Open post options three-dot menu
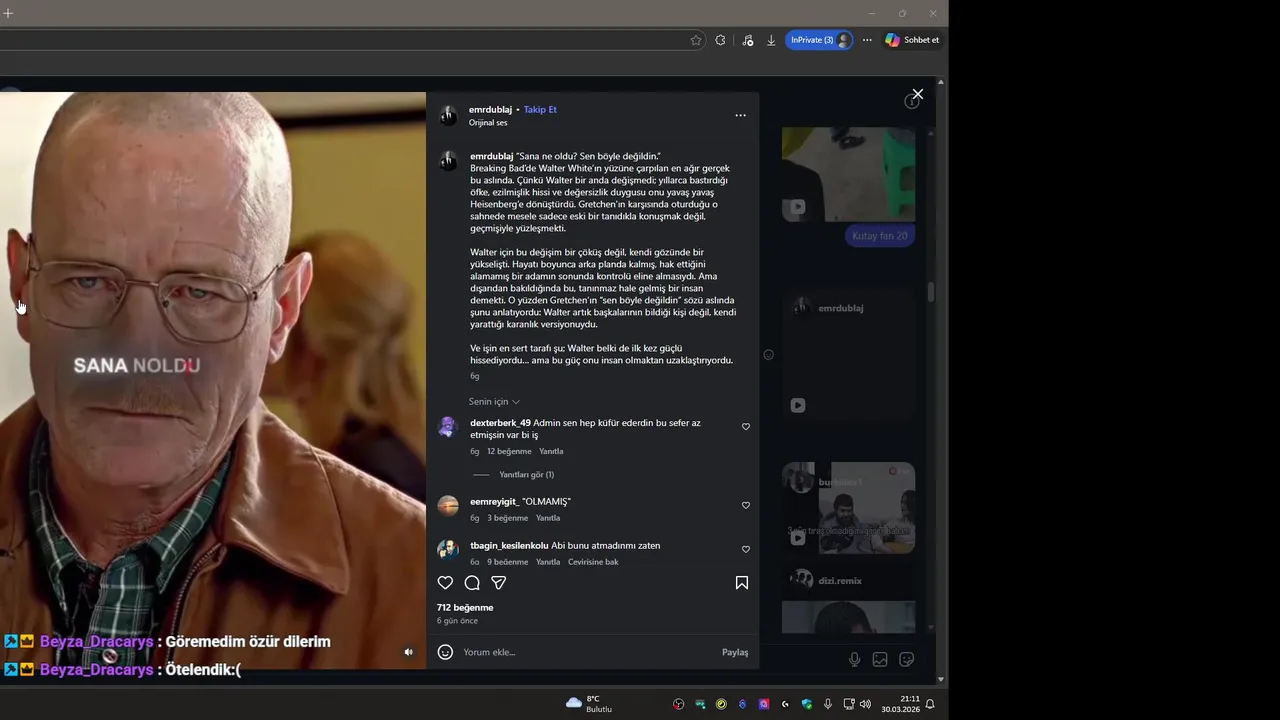 740,115
